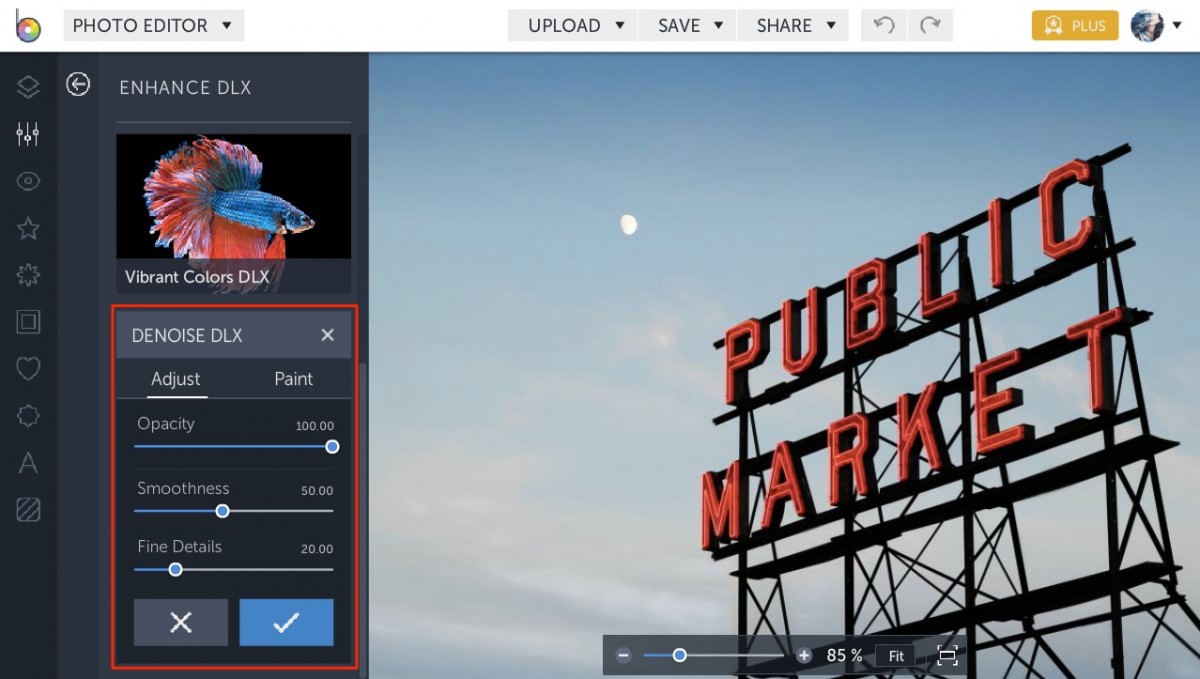
Task: Open the Layers icon in left sidebar
Action: 28,87
